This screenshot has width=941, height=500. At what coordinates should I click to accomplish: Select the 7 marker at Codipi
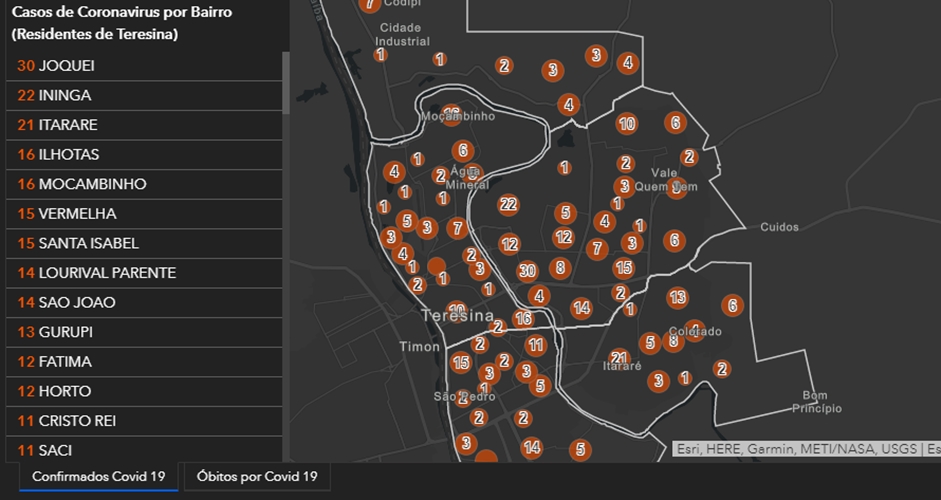370,5
